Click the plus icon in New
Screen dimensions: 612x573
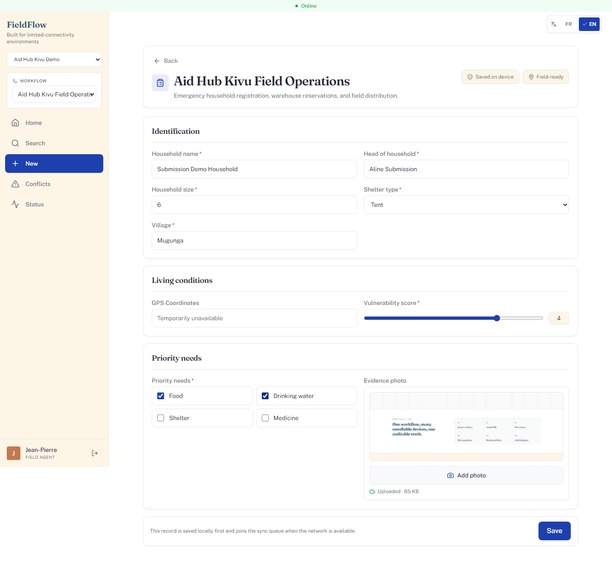coord(15,164)
